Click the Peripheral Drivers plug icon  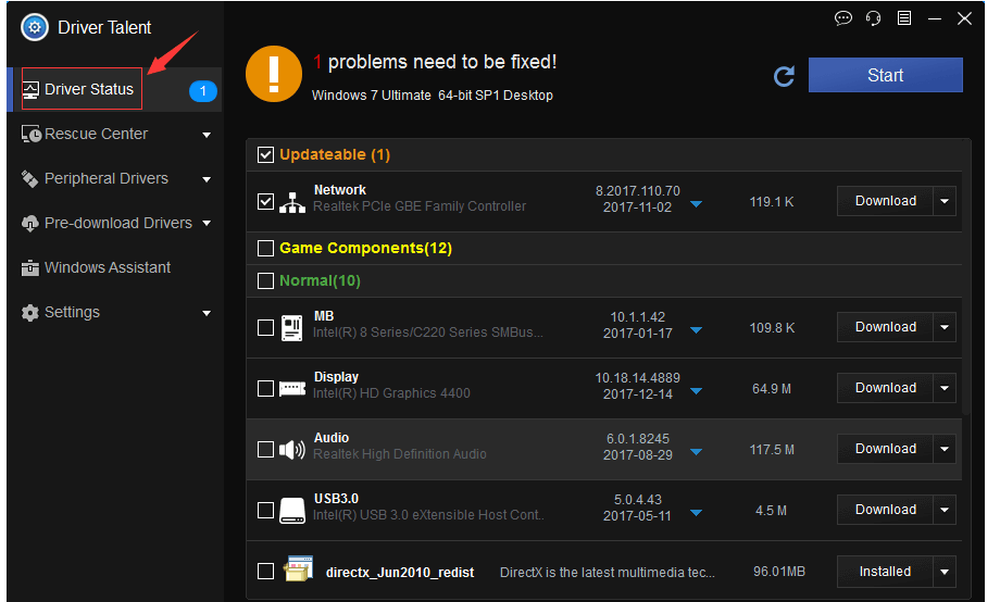(x=29, y=179)
